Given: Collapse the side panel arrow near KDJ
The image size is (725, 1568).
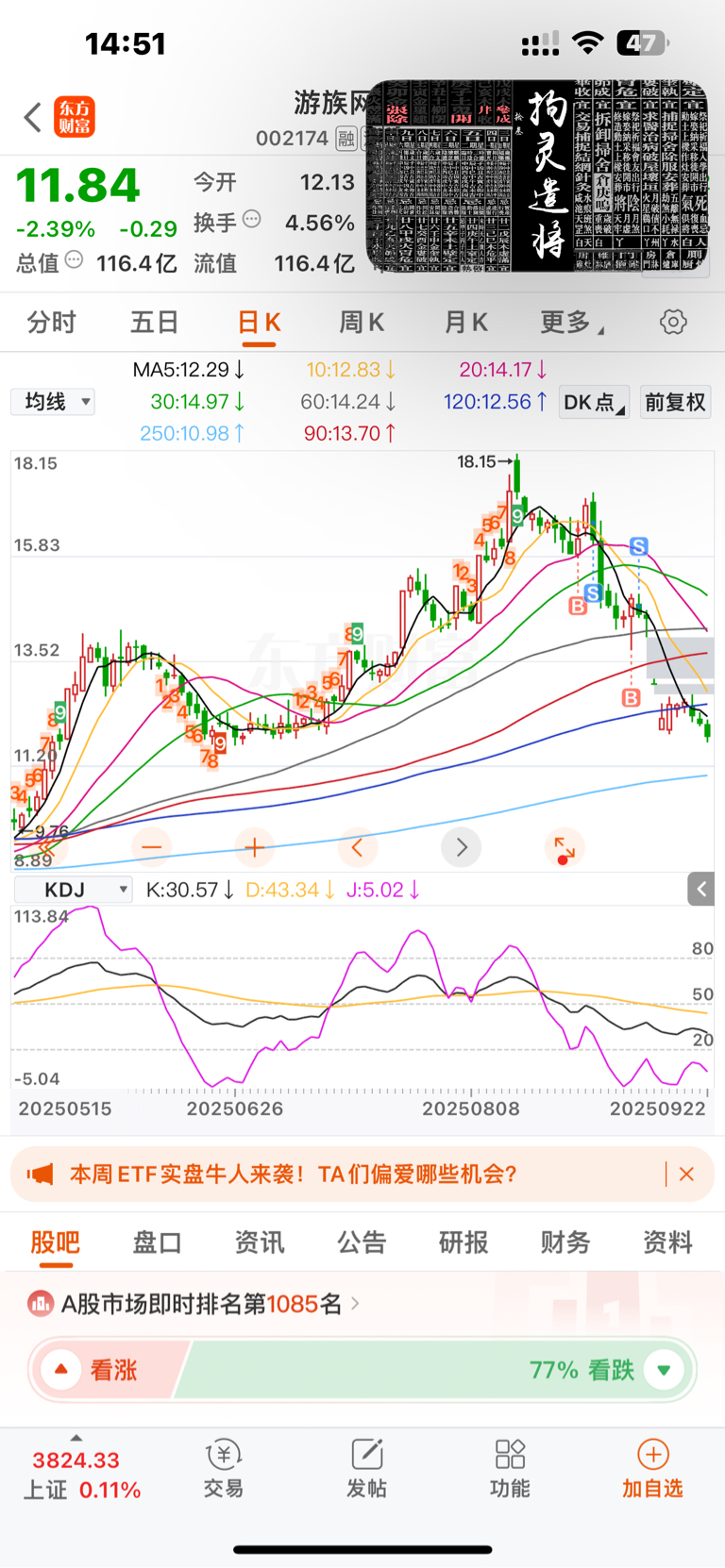Looking at the screenshot, I should [701, 889].
